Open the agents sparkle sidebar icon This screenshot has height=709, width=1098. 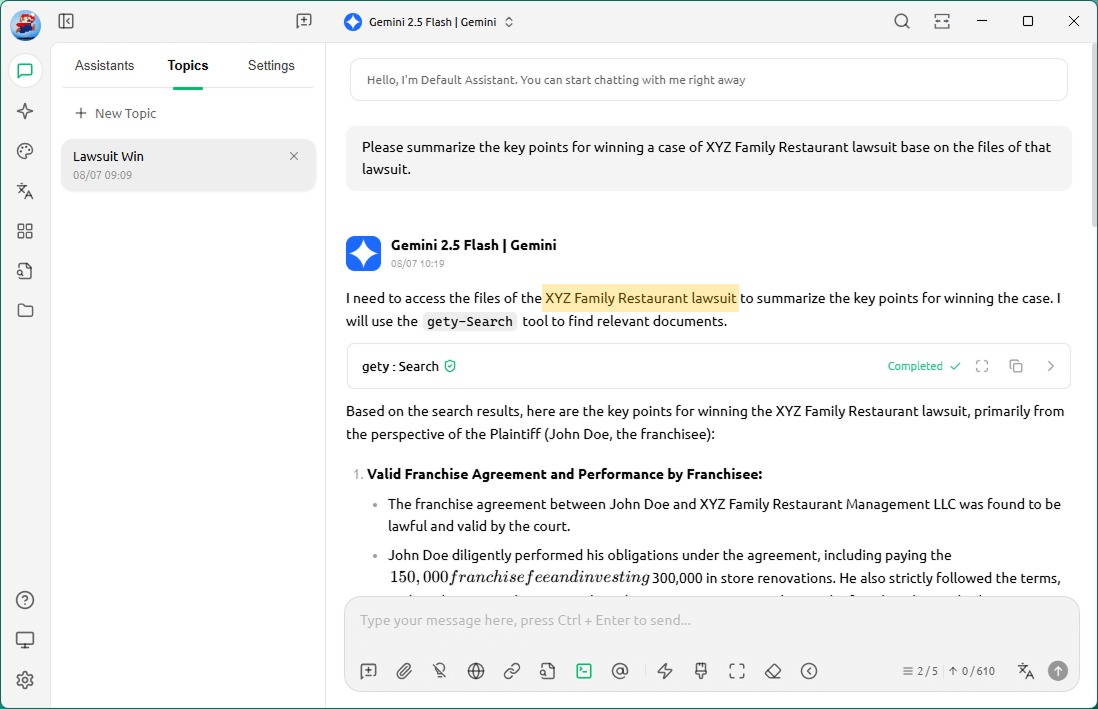25,111
